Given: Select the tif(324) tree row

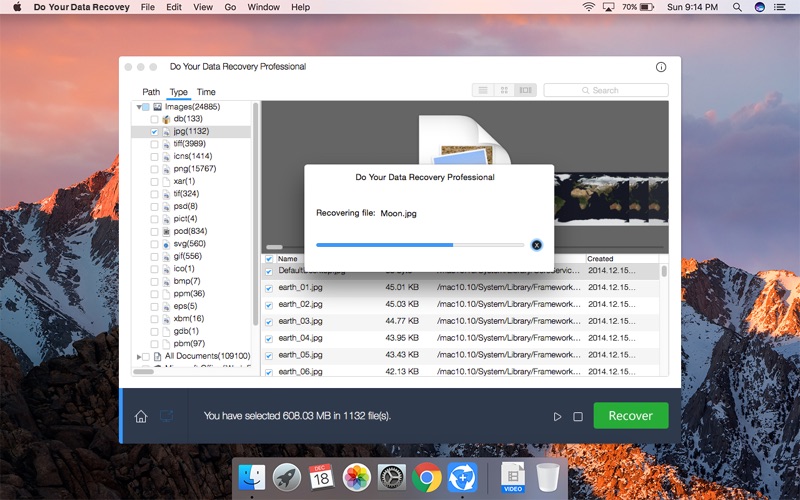Looking at the screenshot, I should pyautogui.click(x=192, y=194).
